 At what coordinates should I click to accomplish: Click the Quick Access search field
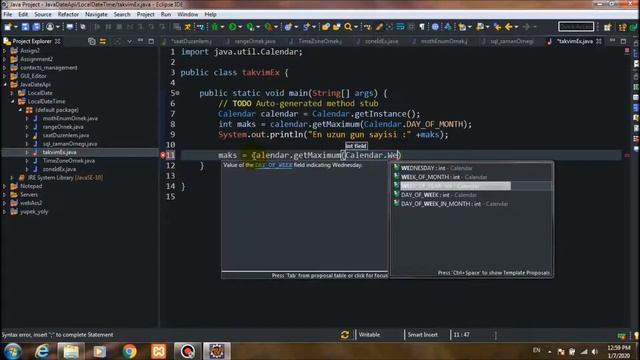[x=576, y=27]
